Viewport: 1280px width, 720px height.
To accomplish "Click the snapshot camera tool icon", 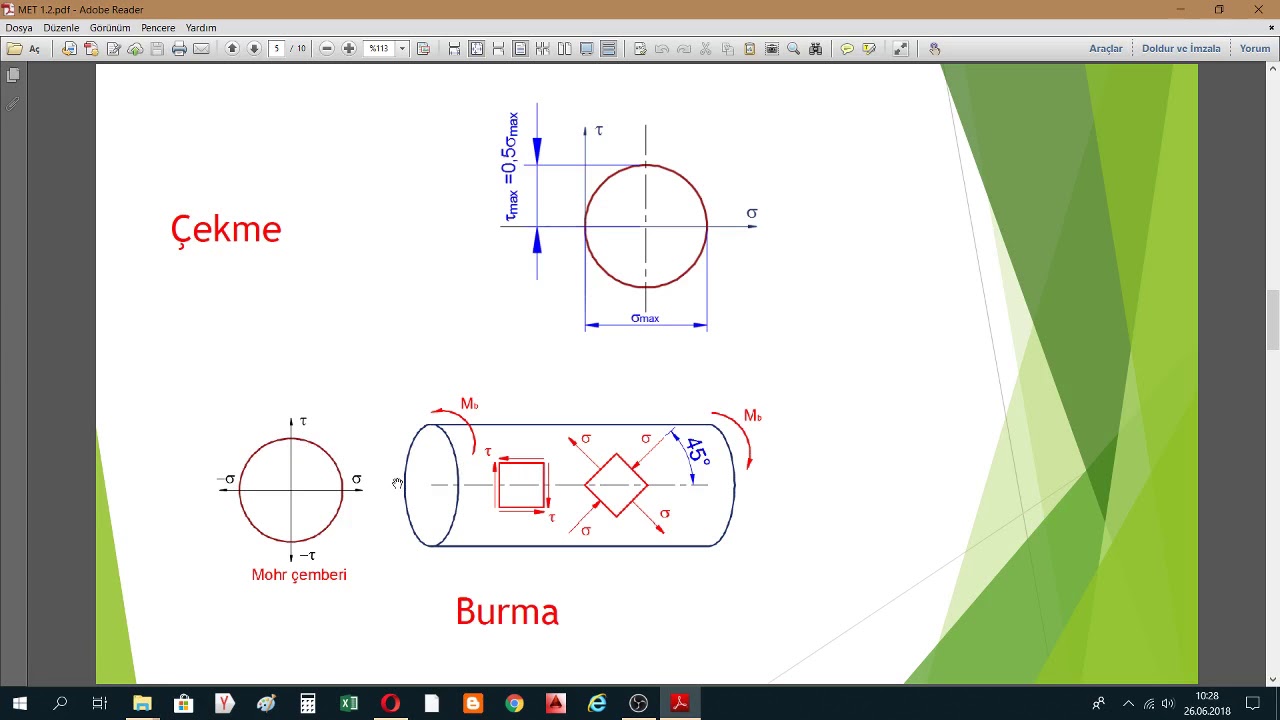I will coord(771,48).
